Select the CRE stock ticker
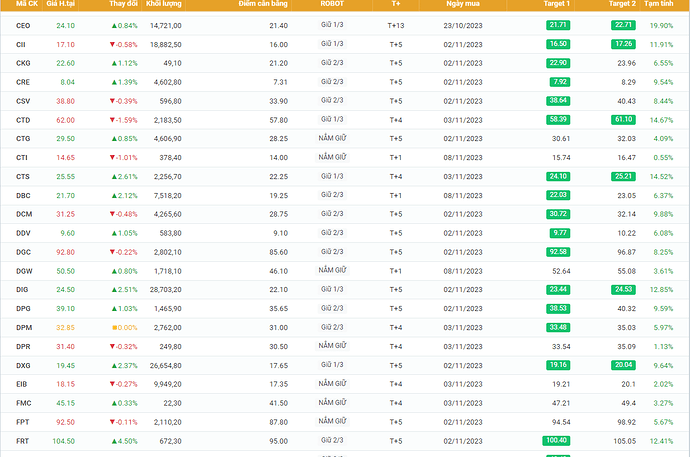Screen dimensions: 690x457 pyautogui.click(x=23, y=82)
